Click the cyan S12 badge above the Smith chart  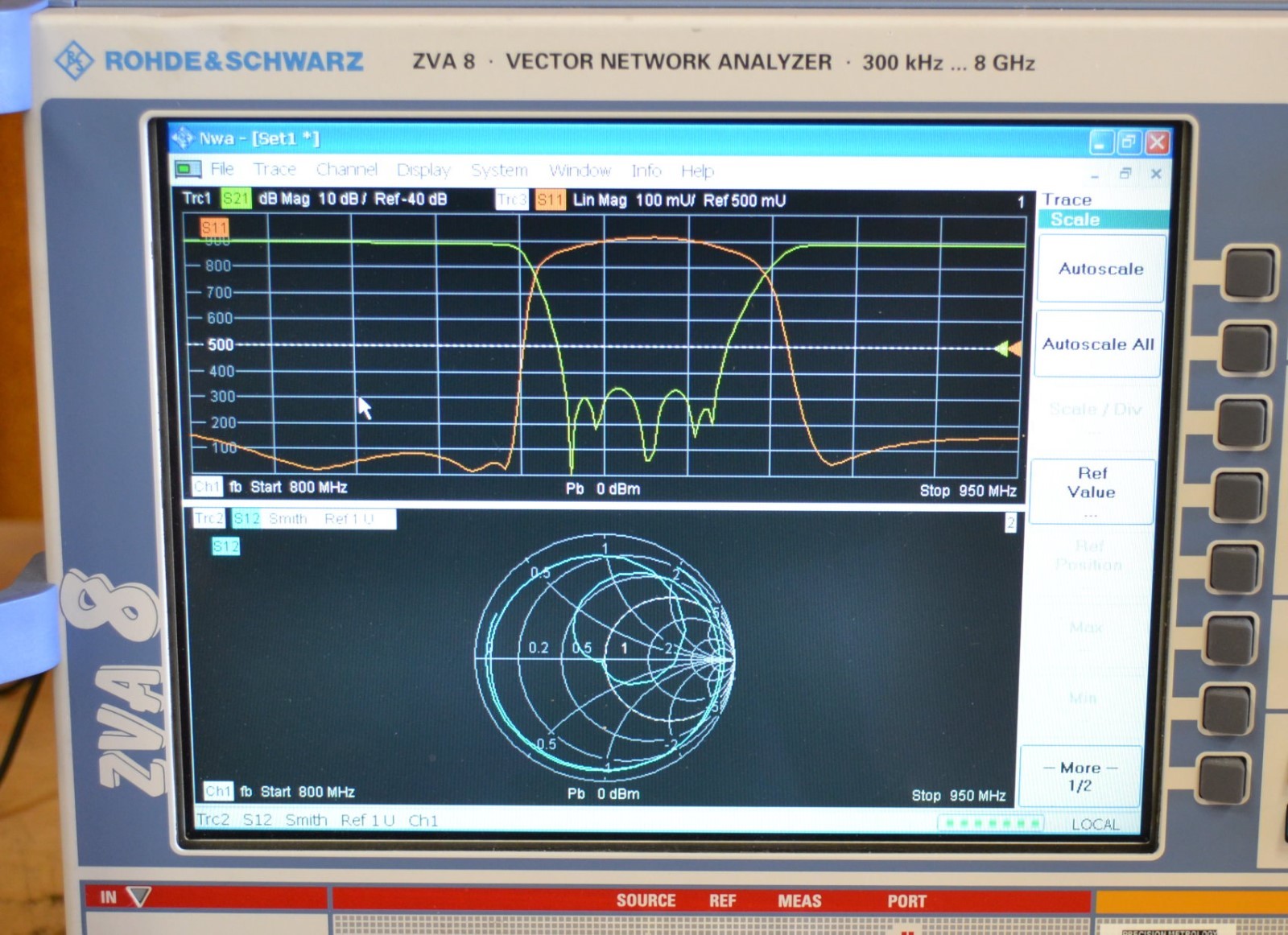[225, 546]
